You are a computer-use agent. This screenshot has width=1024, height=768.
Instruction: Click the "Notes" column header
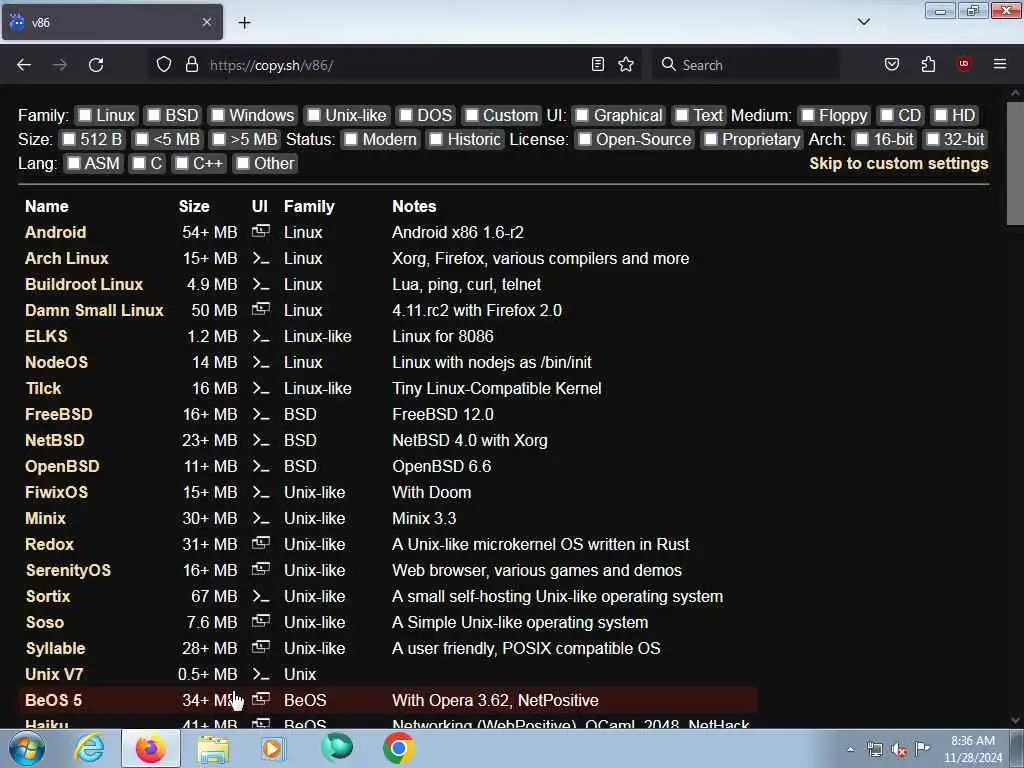pos(414,206)
